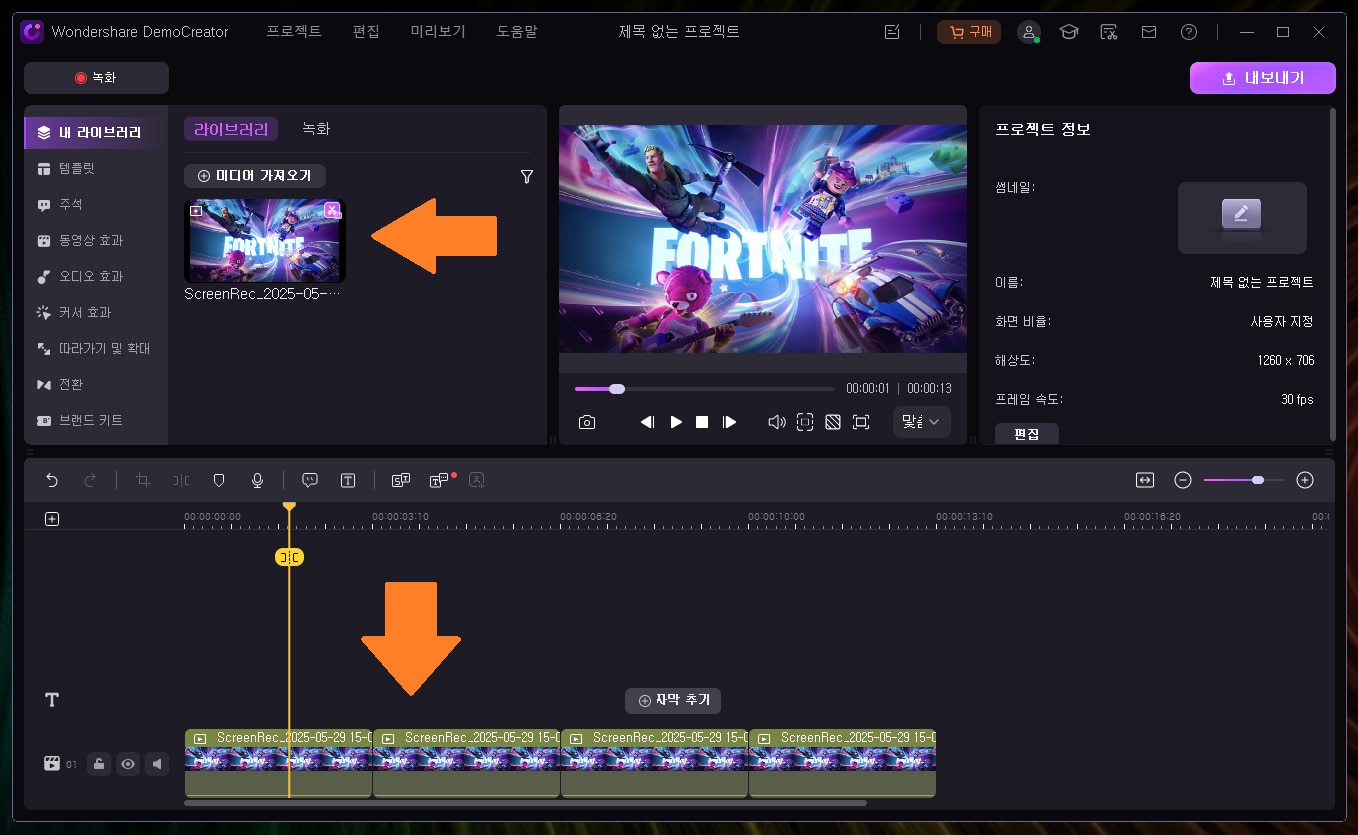The image size is (1358, 835).
Task: Play the preview video
Action: (676, 422)
